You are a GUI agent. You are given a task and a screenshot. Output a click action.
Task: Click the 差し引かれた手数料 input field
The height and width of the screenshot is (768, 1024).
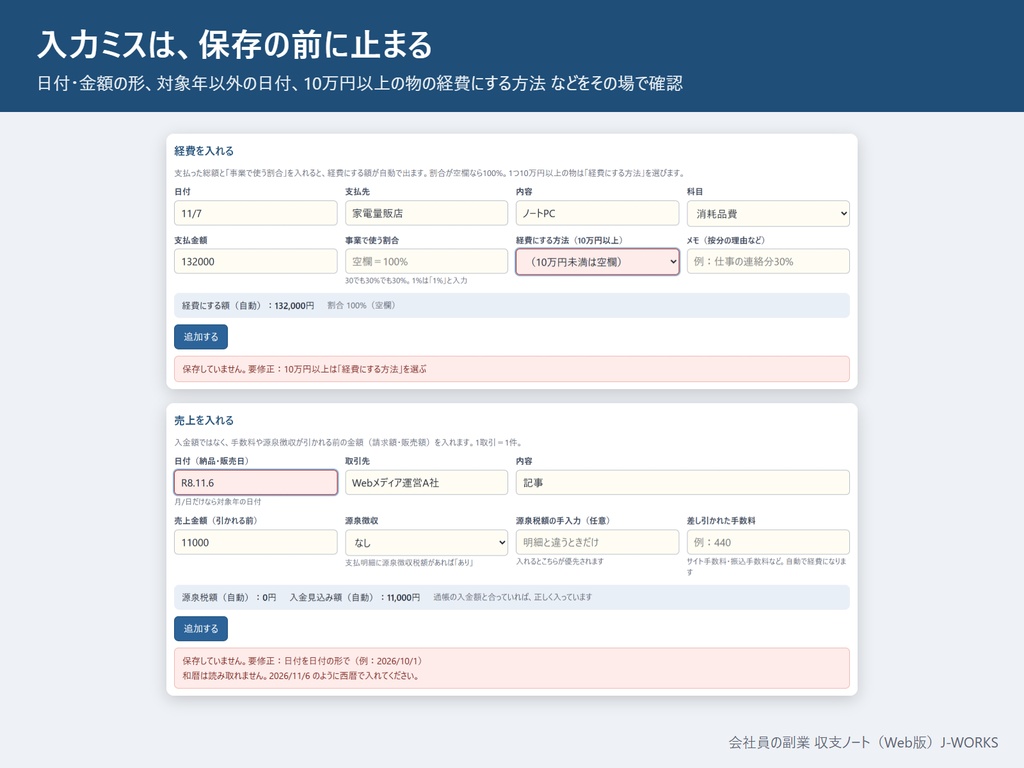click(x=768, y=542)
